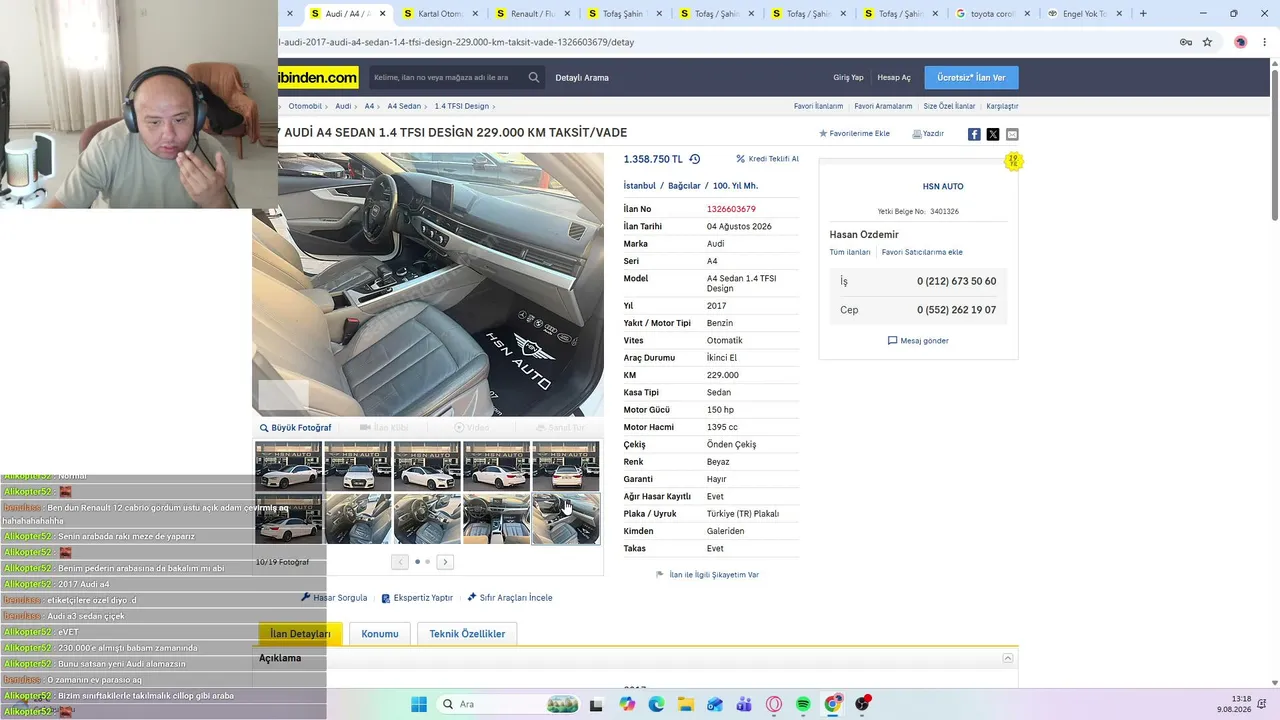
Task: Open Copilot from the taskbar
Action: [x=627, y=704]
